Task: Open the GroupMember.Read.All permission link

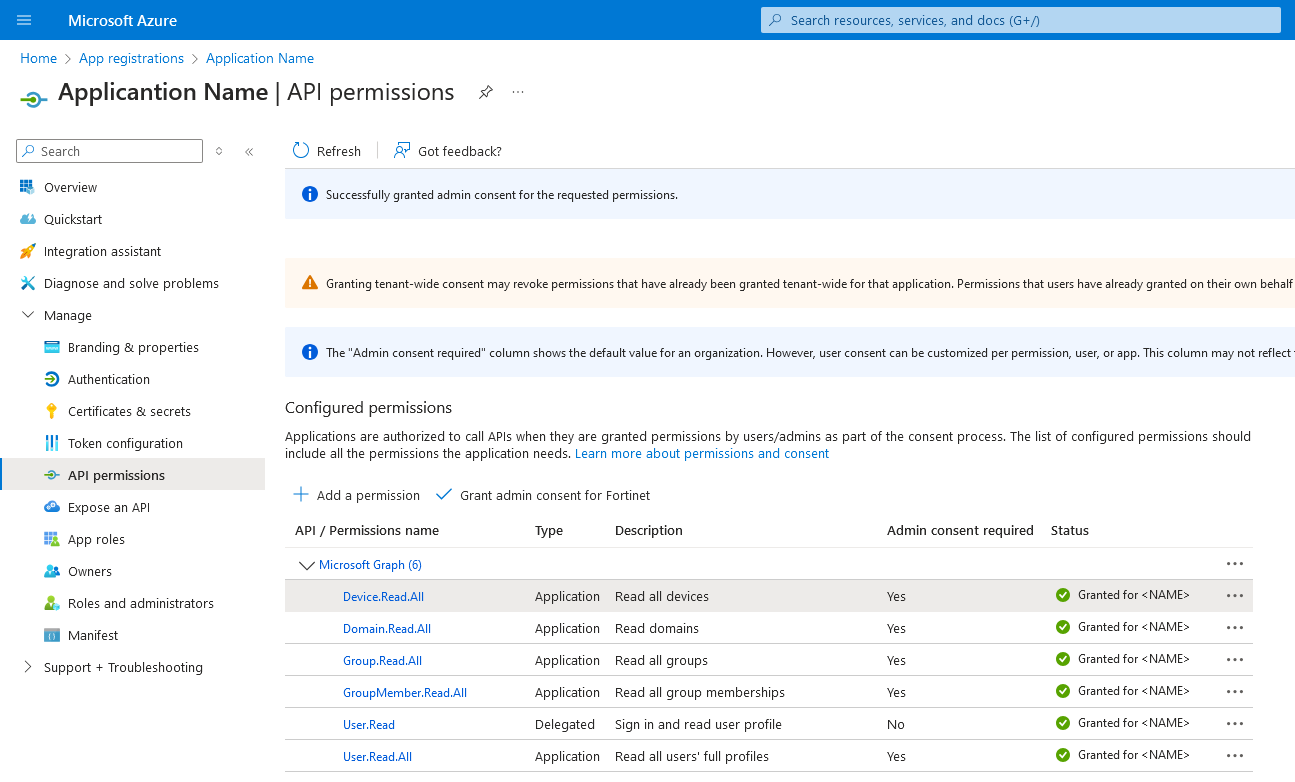Action: (x=404, y=692)
